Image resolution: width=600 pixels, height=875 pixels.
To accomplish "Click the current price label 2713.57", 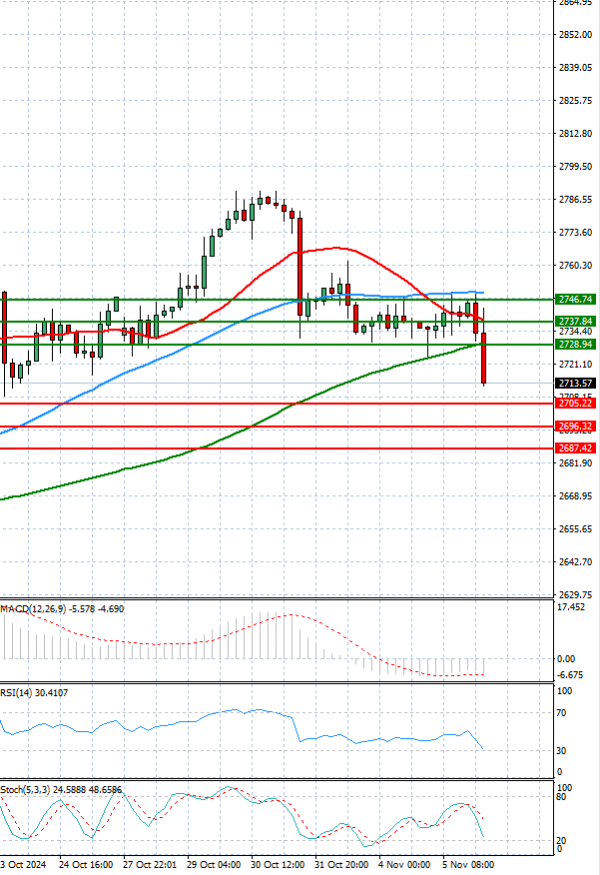I will [x=575, y=383].
